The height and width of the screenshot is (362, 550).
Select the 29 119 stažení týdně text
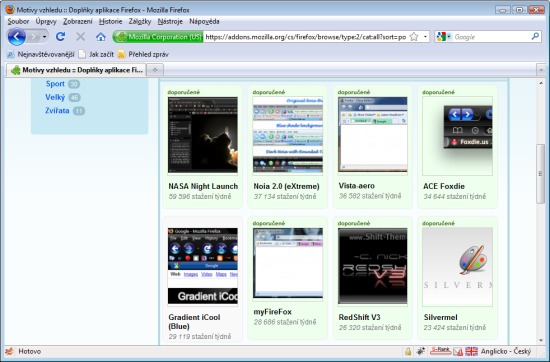200,336
